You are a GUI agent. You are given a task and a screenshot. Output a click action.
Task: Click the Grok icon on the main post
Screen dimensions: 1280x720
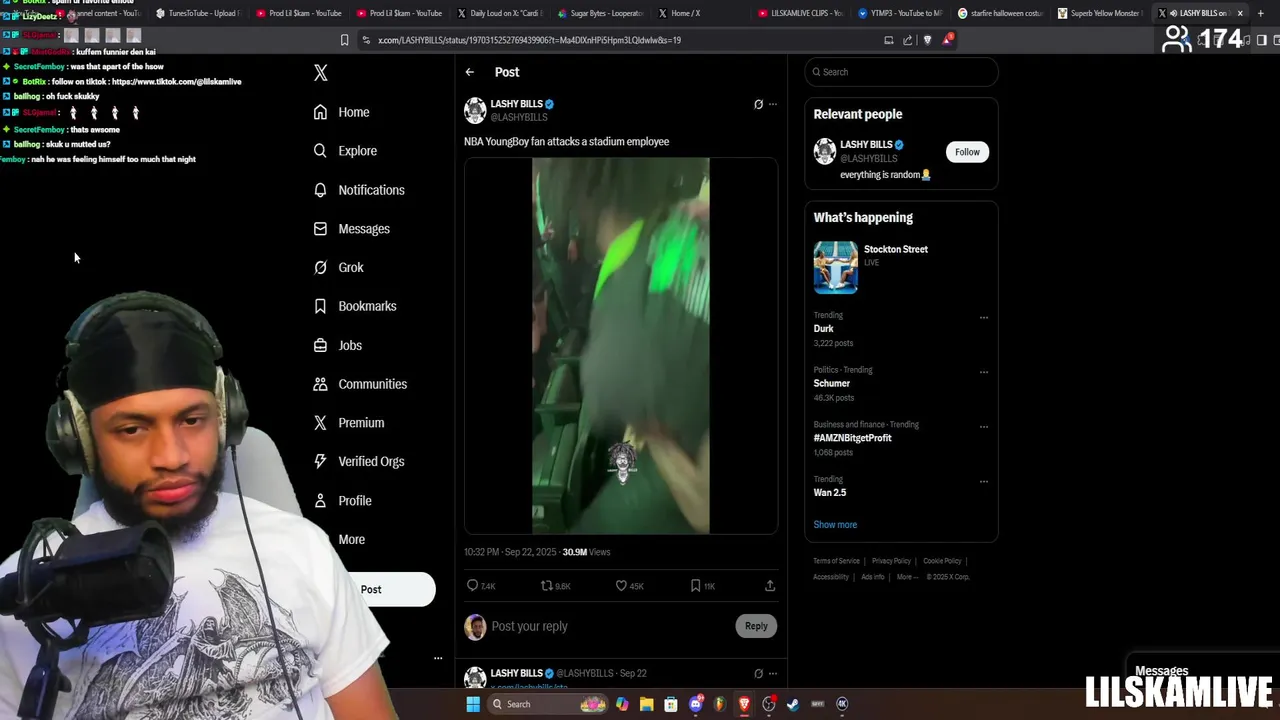758,104
